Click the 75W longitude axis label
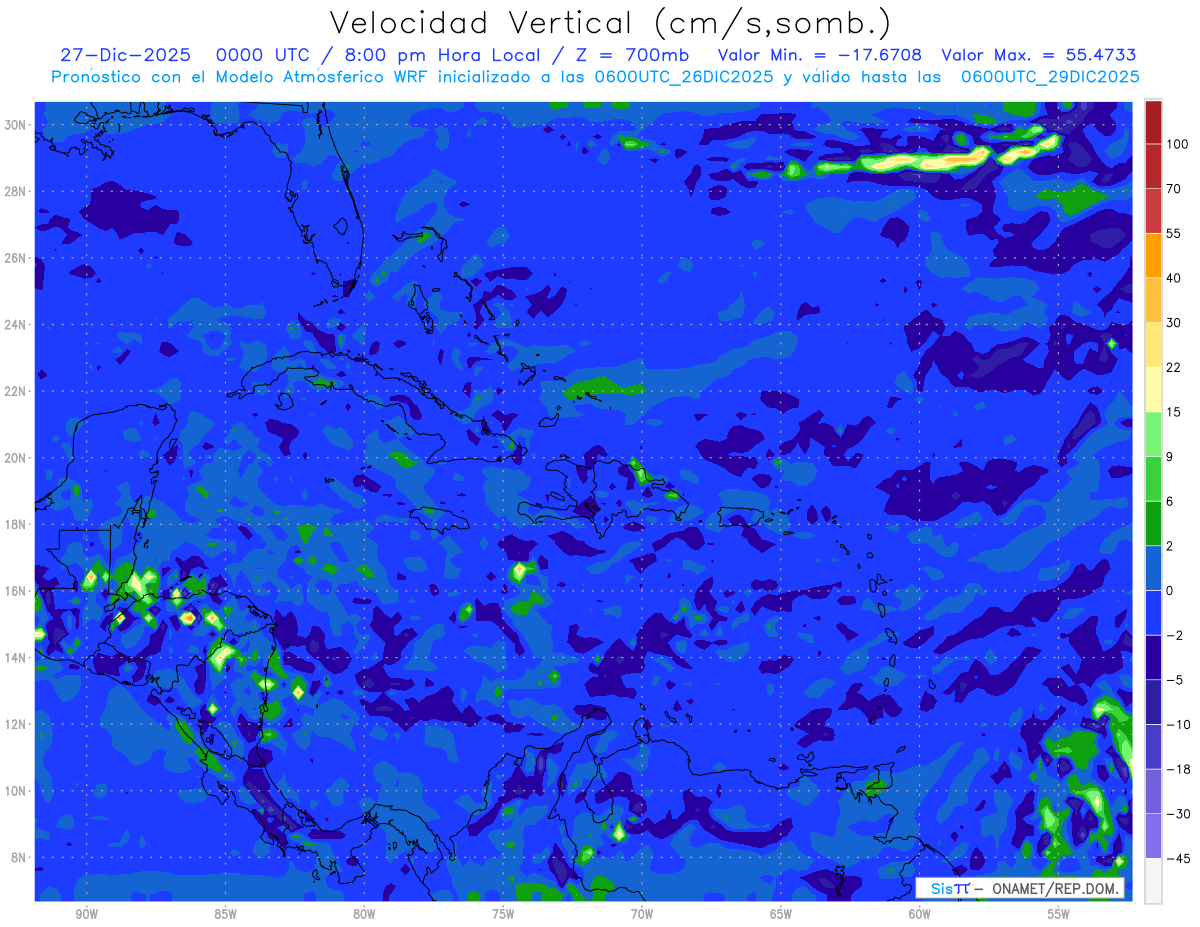The width and height of the screenshot is (1200, 927). (503, 915)
